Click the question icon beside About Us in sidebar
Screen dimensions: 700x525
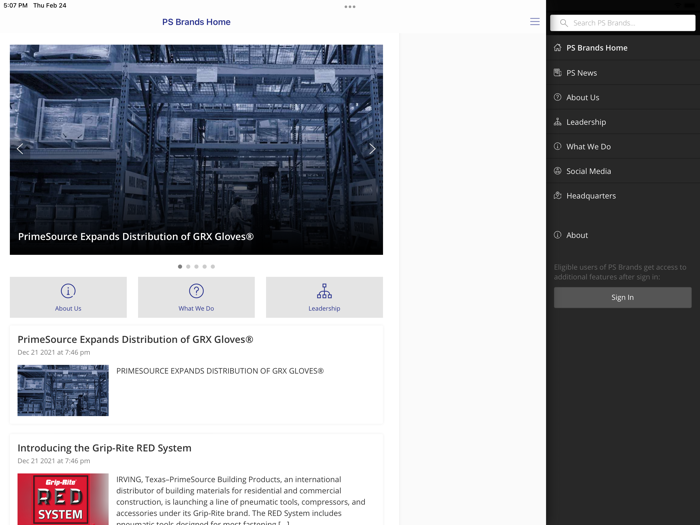pyautogui.click(x=558, y=97)
